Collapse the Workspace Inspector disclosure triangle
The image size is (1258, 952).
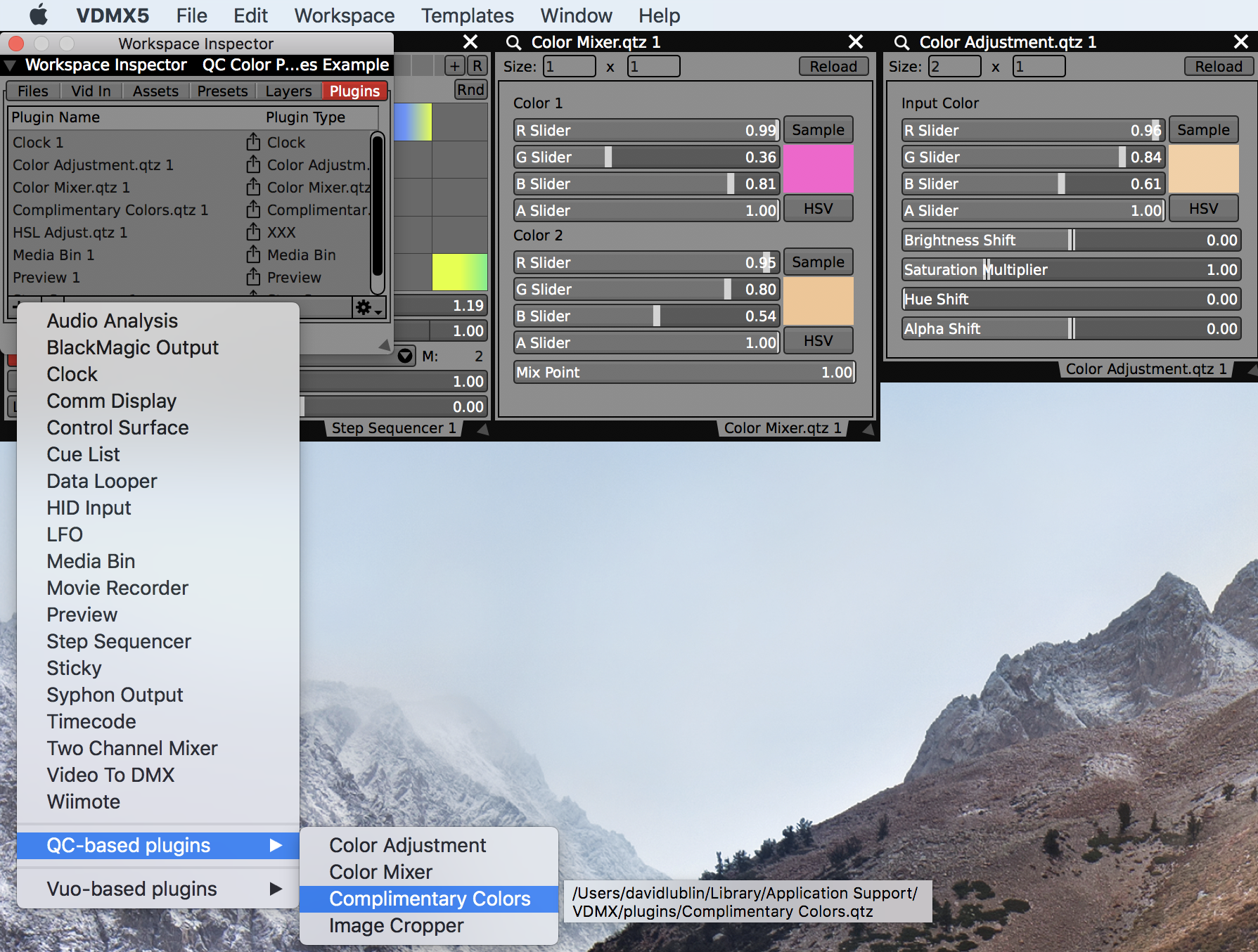pyautogui.click(x=11, y=65)
